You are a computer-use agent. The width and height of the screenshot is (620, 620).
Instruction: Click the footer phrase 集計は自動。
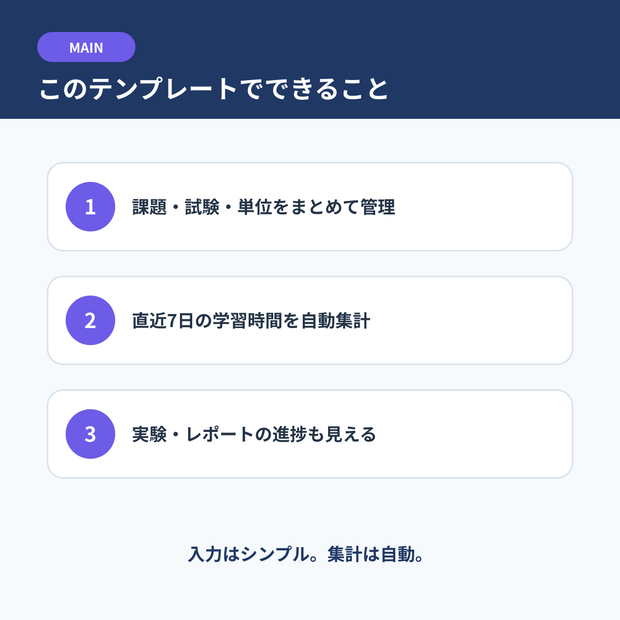click(x=376, y=554)
